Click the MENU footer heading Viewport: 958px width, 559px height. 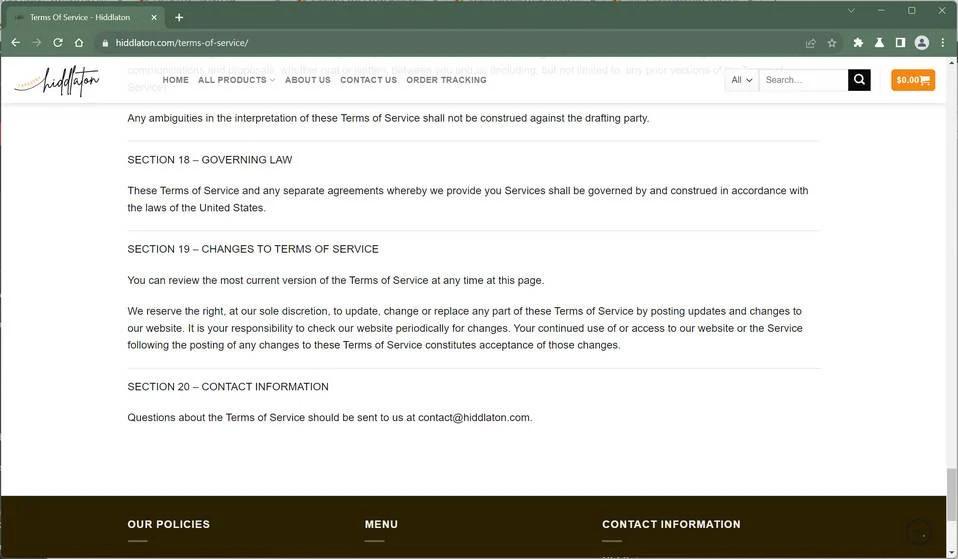pos(381,524)
